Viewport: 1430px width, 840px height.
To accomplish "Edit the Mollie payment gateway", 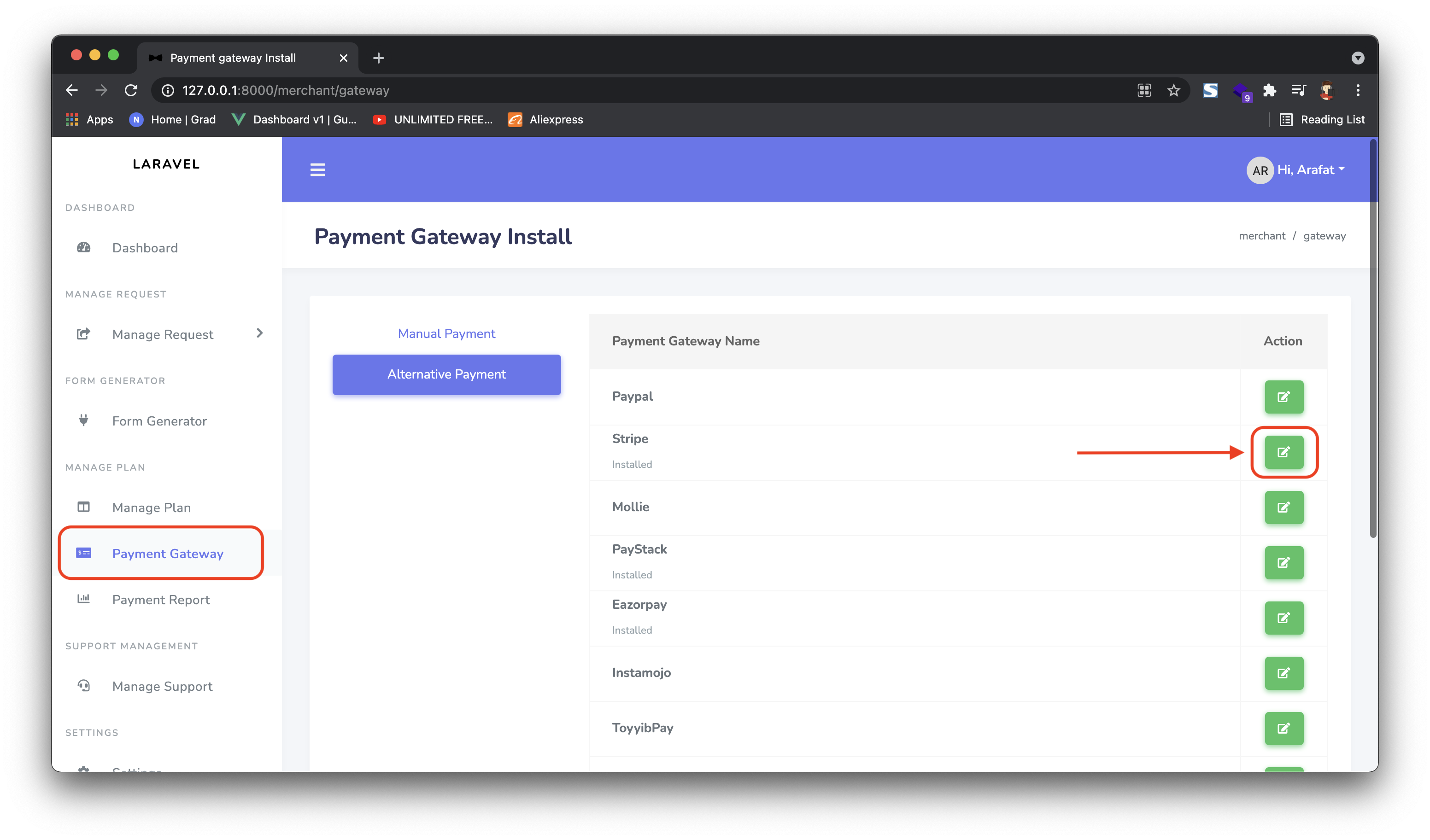I will (1283, 507).
